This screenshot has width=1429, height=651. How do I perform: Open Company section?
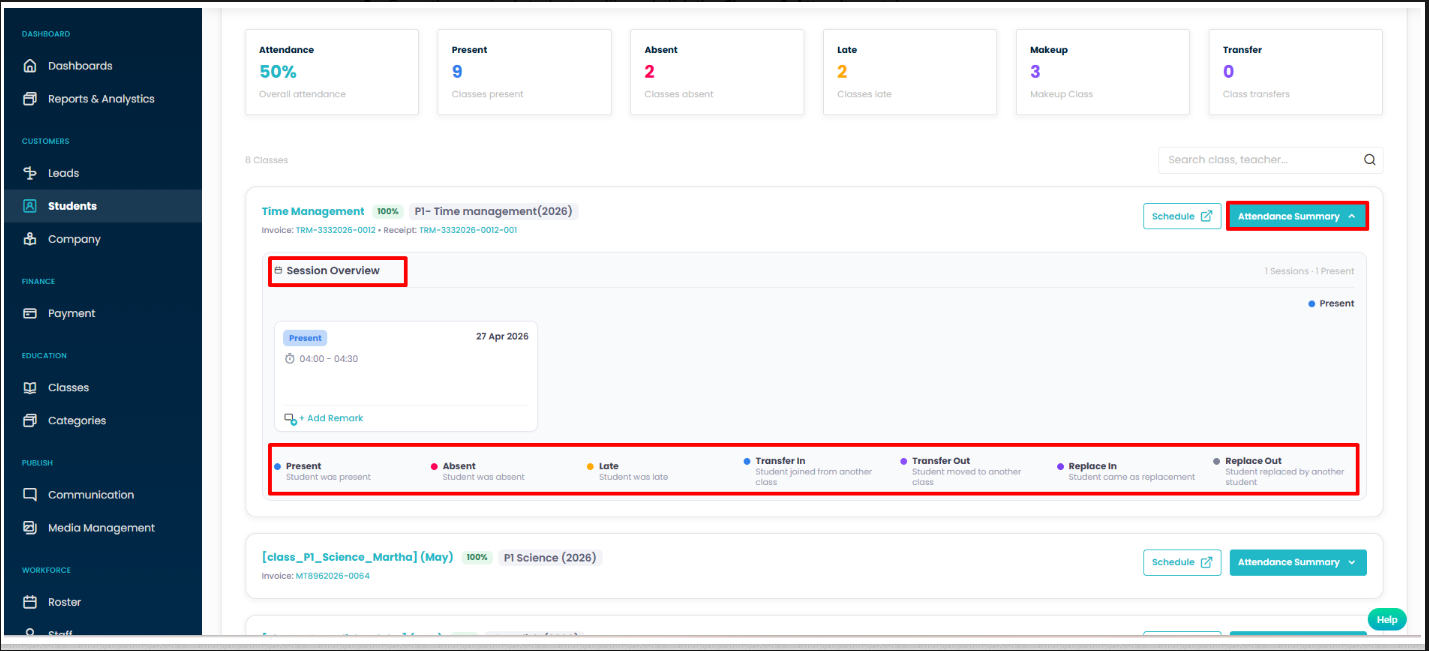(x=74, y=239)
